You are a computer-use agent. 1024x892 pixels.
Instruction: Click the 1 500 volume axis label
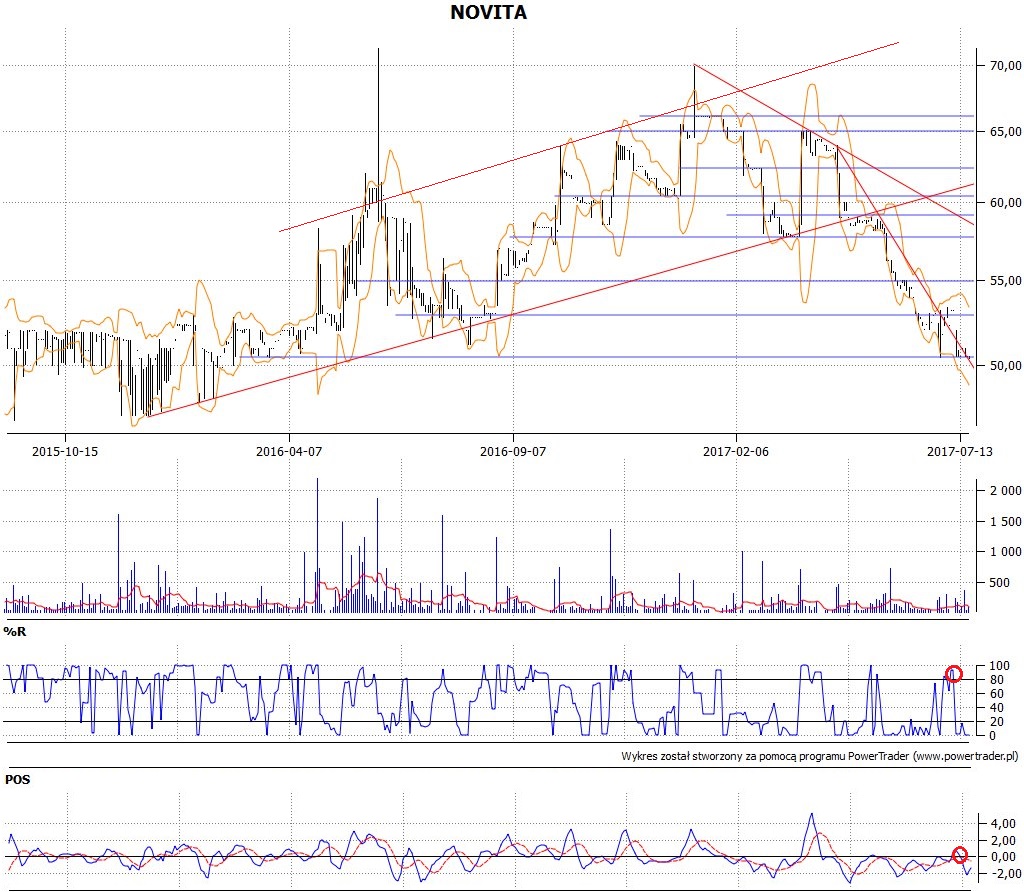point(1006,521)
